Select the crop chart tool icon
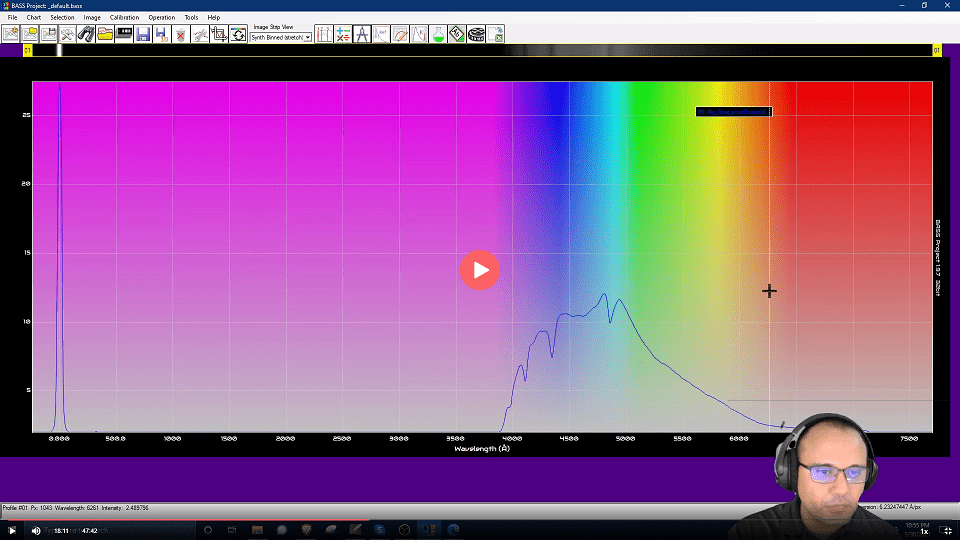 [x=219, y=34]
